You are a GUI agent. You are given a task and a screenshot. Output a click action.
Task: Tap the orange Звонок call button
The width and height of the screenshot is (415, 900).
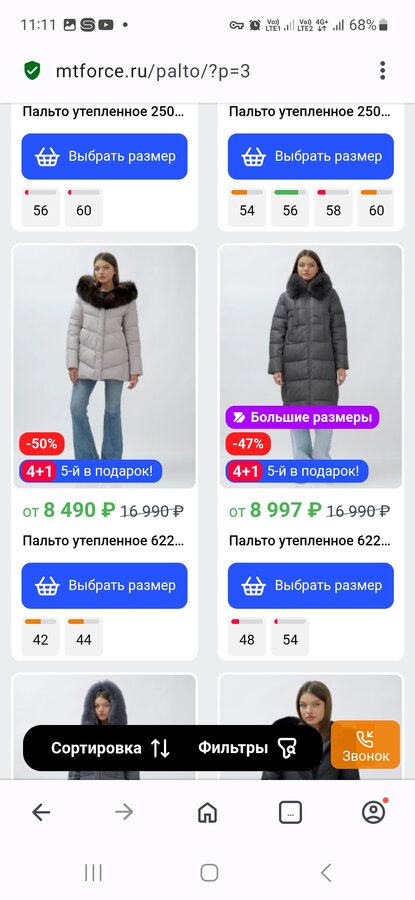[366, 745]
